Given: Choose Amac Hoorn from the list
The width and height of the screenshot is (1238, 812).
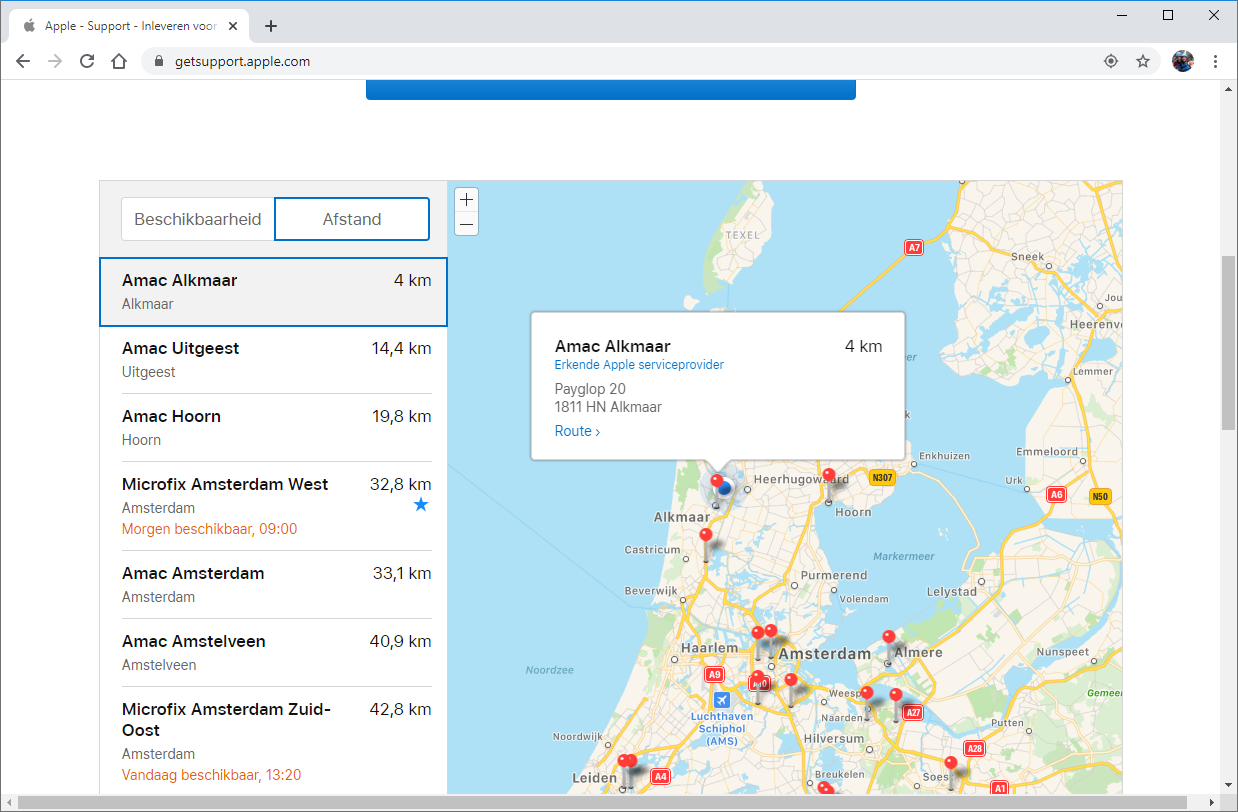Looking at the screenshot, I should 273,428.
